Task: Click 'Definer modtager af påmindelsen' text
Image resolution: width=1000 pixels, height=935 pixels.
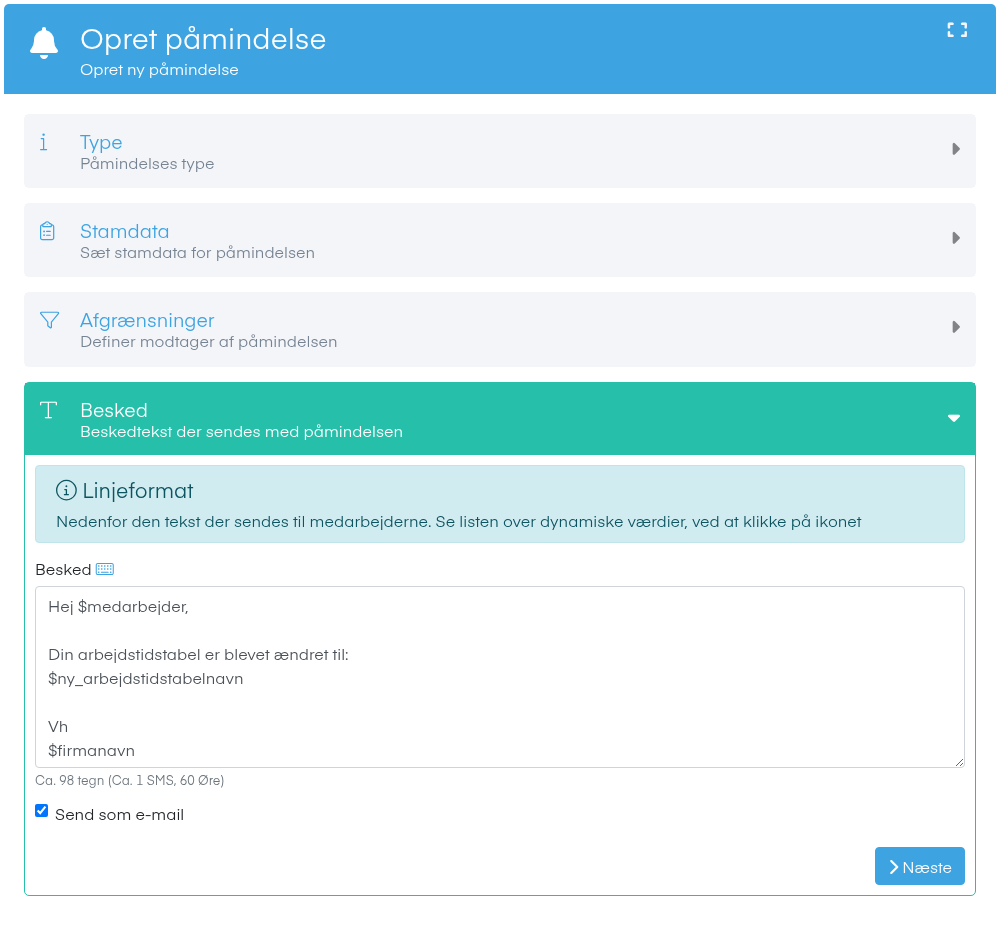Action: 209,342
